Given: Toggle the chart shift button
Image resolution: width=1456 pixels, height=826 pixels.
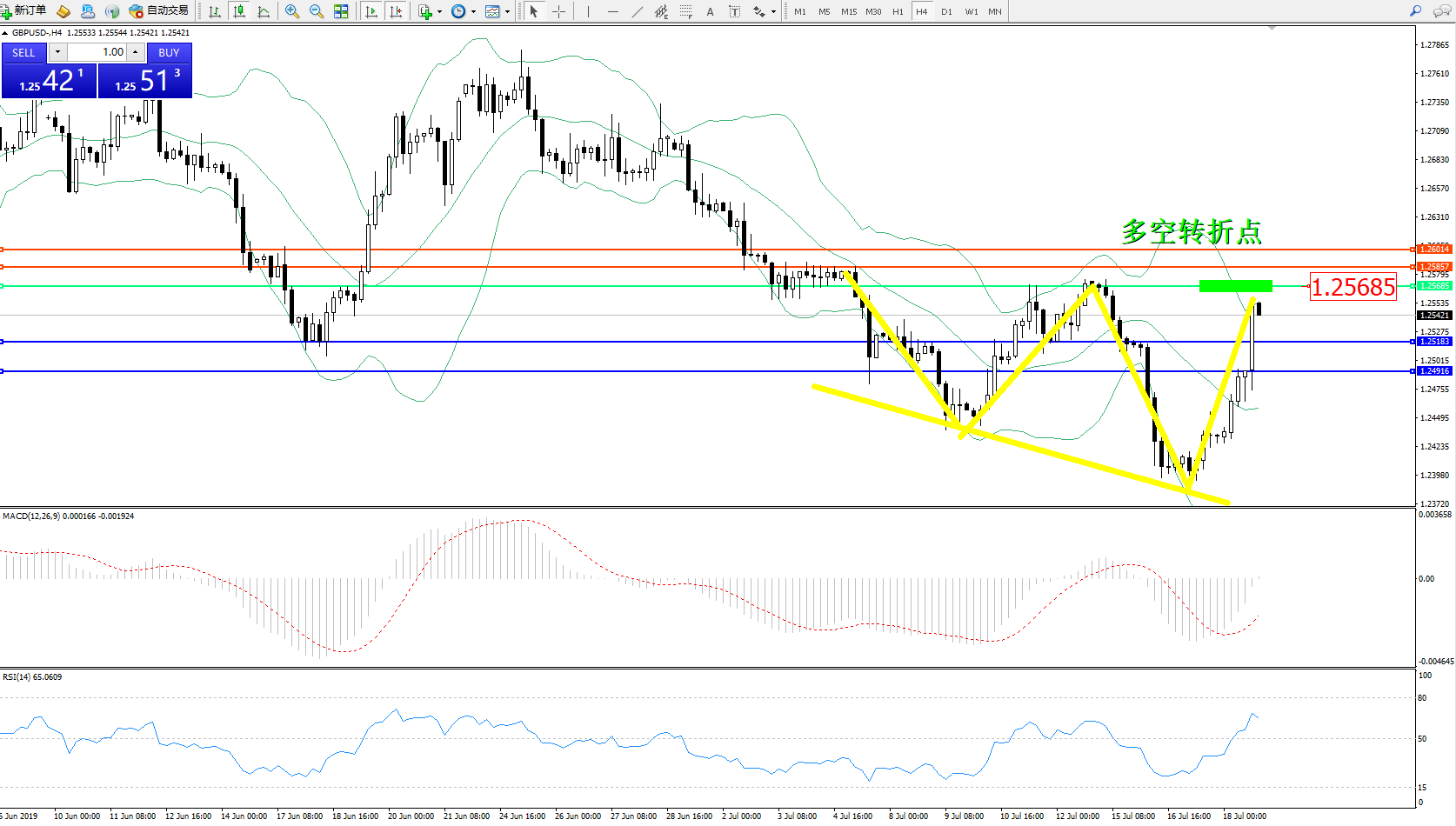Looking at the screenshot, I should pos(396,11).
